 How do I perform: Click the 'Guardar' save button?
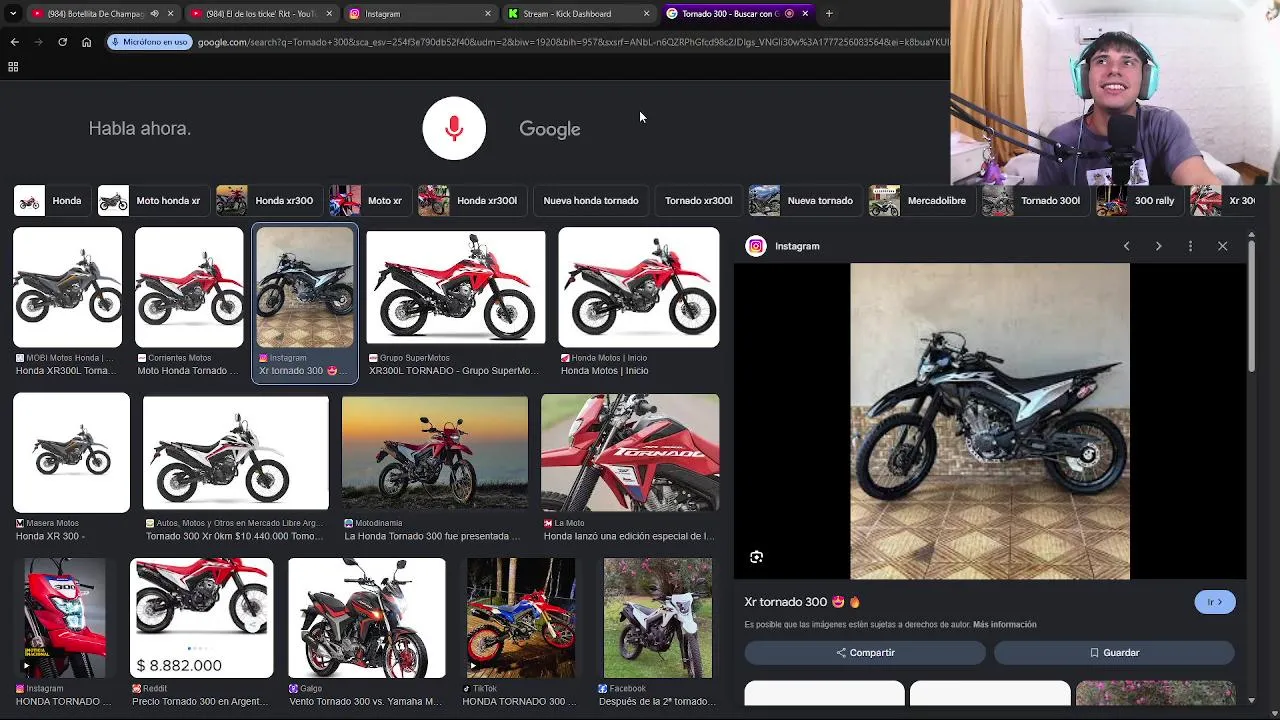[x=1114, y=653]
